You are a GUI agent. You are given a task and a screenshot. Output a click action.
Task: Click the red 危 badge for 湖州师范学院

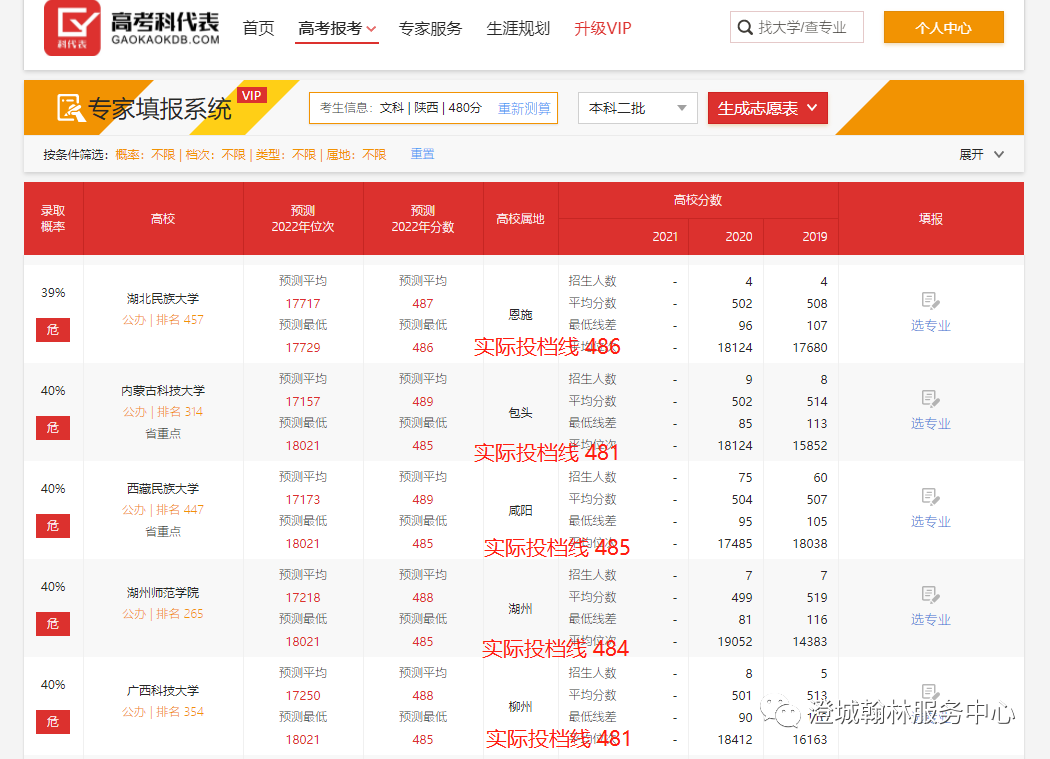[53, 624]
